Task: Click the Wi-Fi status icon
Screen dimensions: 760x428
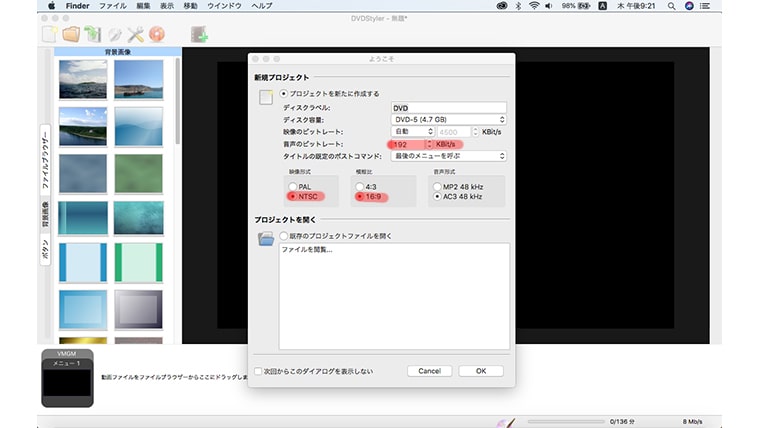Action: (534, 6)
